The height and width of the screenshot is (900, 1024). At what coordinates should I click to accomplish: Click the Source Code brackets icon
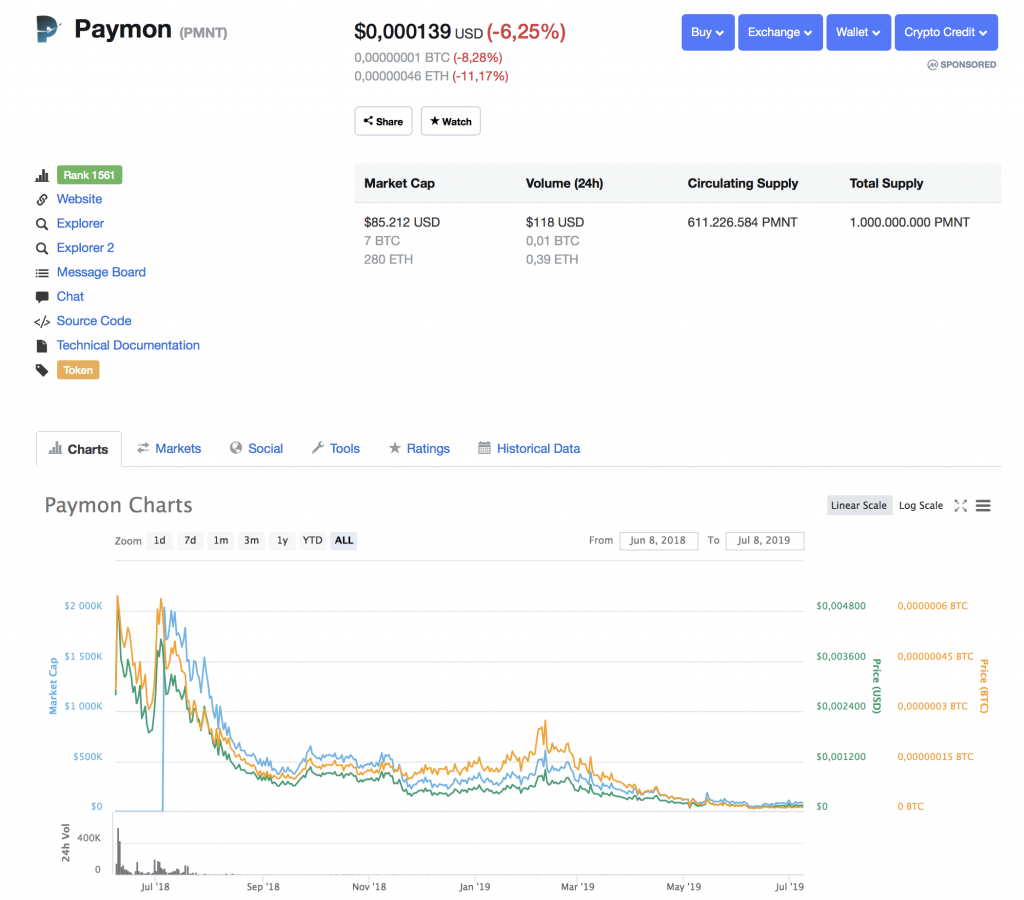pyautogui.click(x=42, y=321)
